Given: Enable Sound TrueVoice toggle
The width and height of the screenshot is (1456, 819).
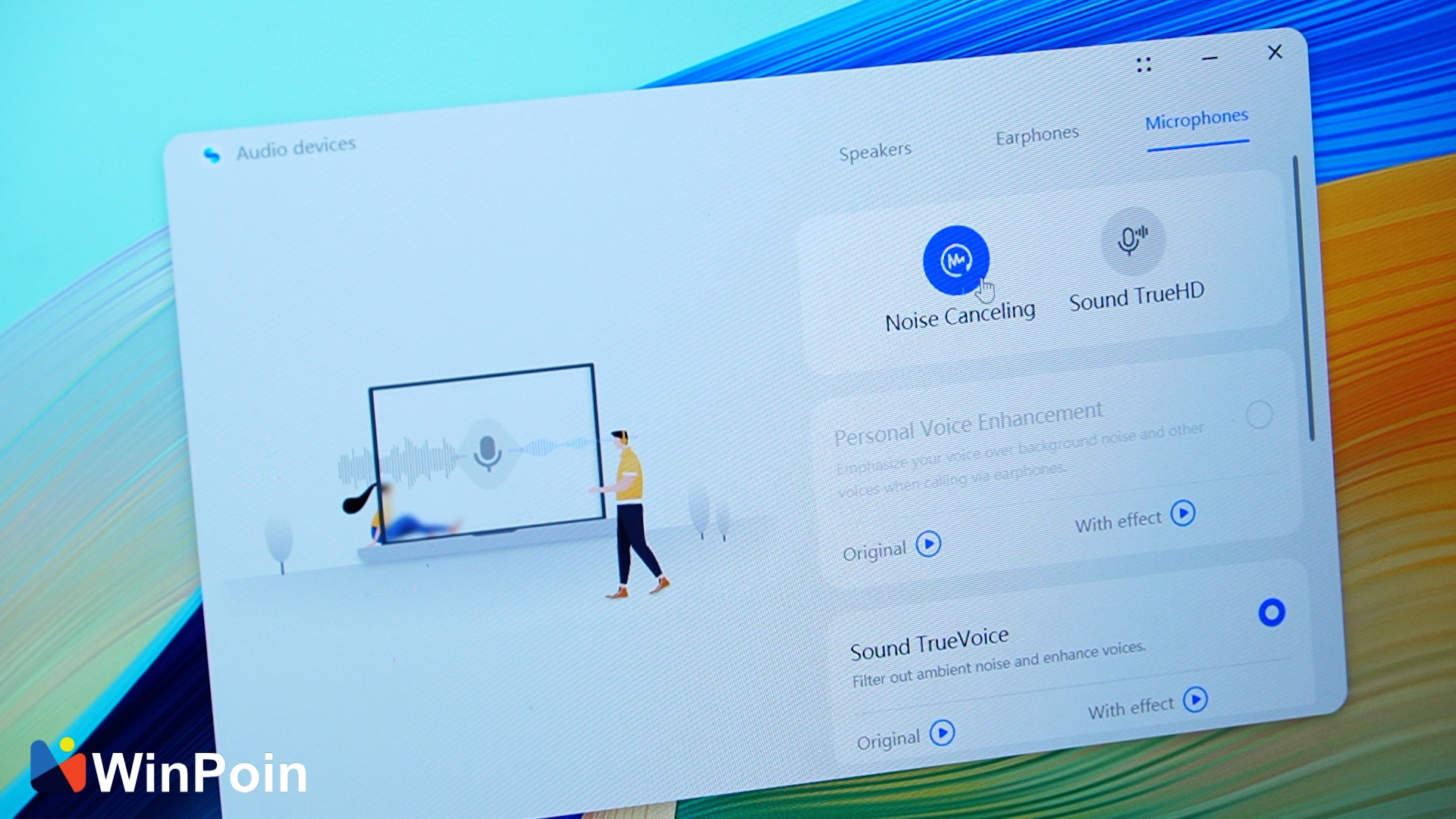Looking at the screenshot, I should [x=1270, y=612].
